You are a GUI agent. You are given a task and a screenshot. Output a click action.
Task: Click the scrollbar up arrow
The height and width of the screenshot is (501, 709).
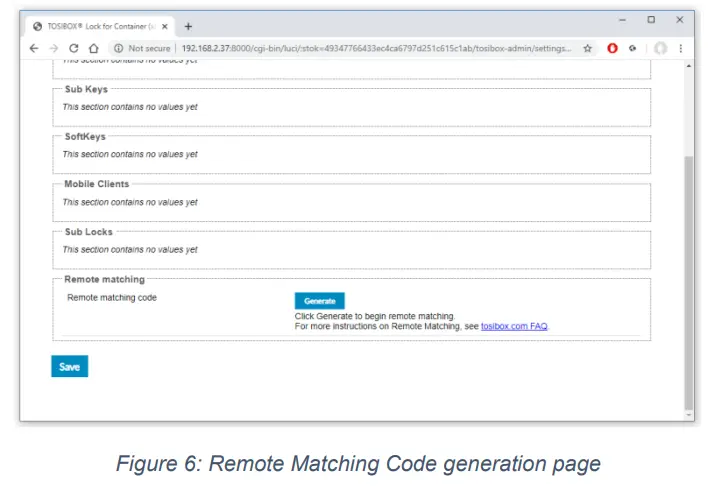pyautogui.click(x=689, y=66)
